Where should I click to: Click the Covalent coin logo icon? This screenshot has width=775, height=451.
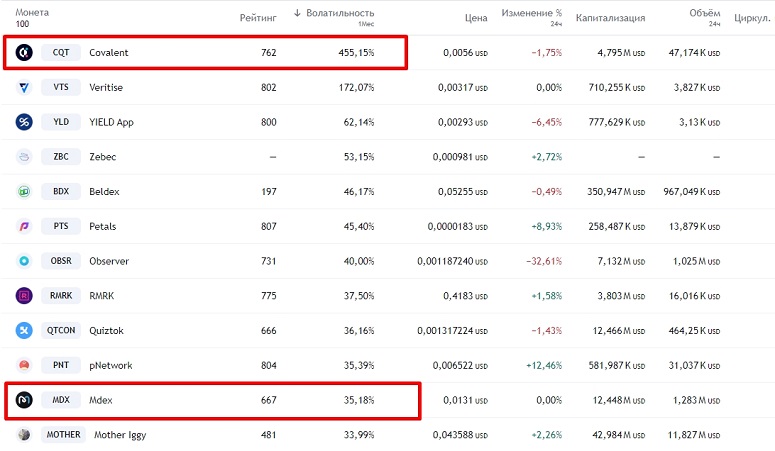tap(25, 52)
